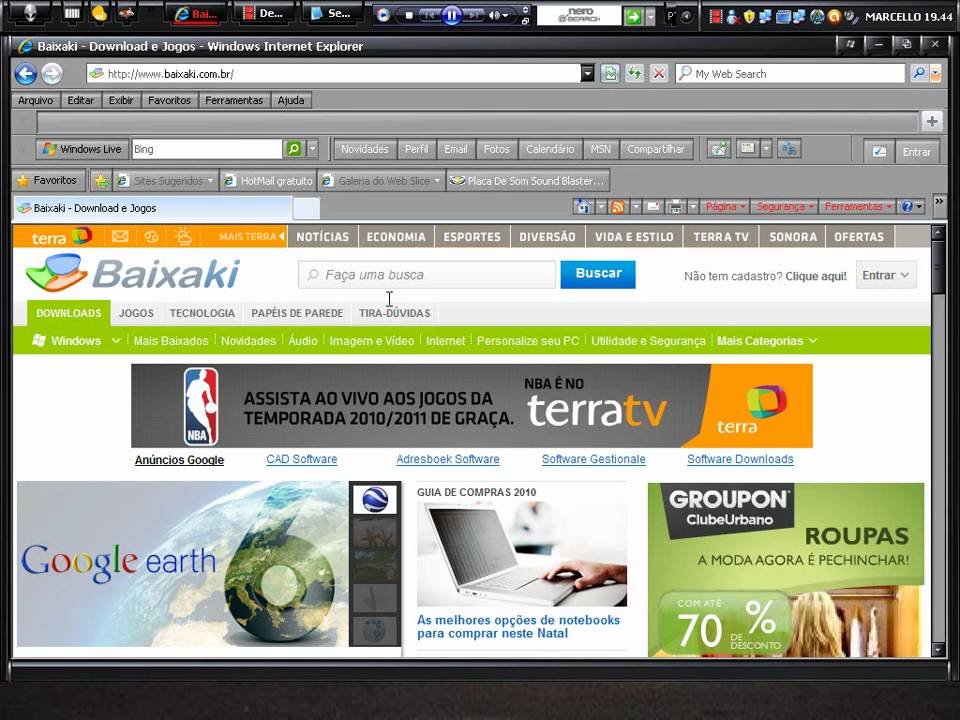
Task: Click the compatibility view icon beside address bar
Action: point(610,73)
